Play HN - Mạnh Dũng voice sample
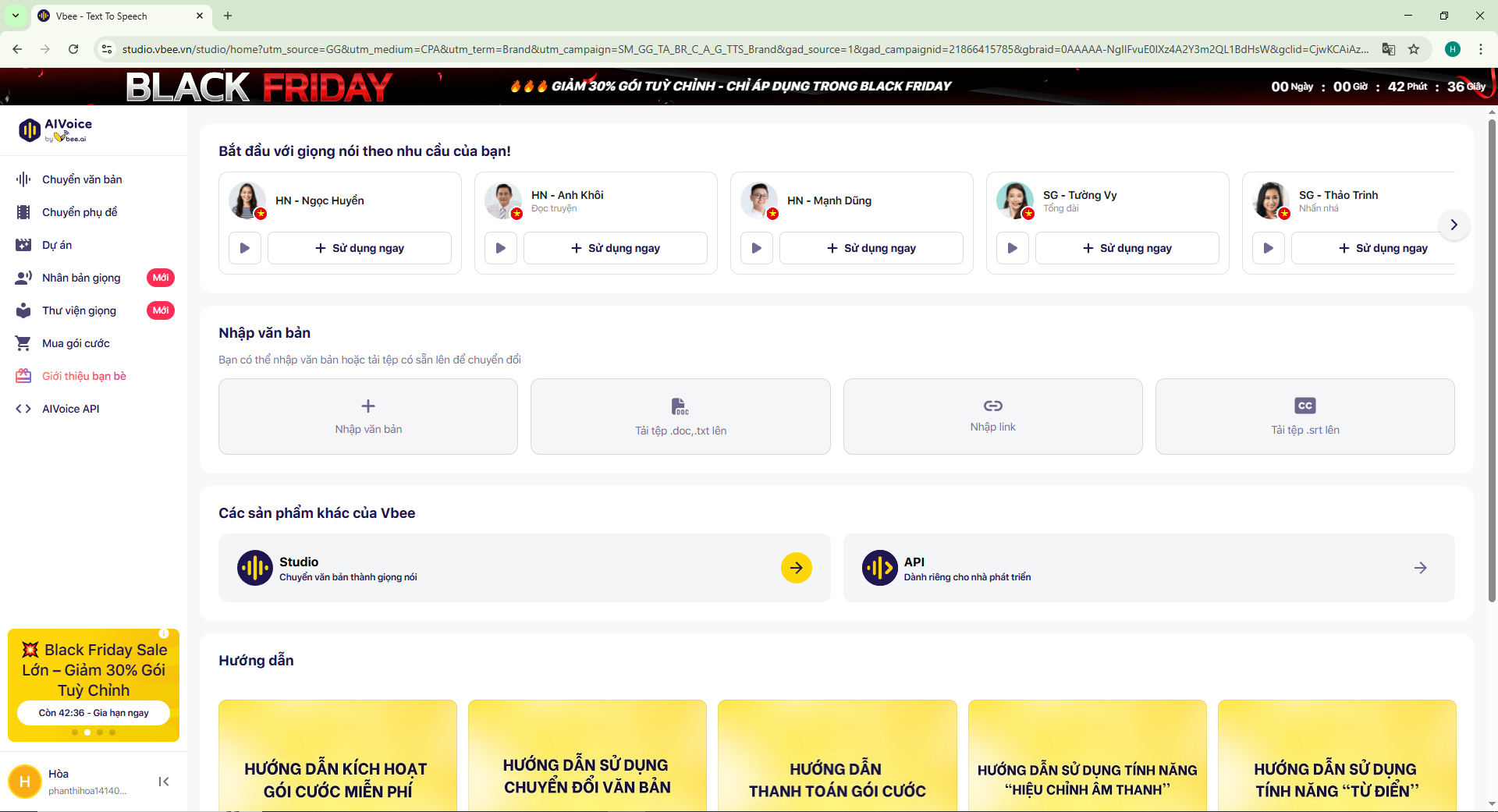Image resolution: width=1498 pixels, height=812 pixels. coord(757,248)
